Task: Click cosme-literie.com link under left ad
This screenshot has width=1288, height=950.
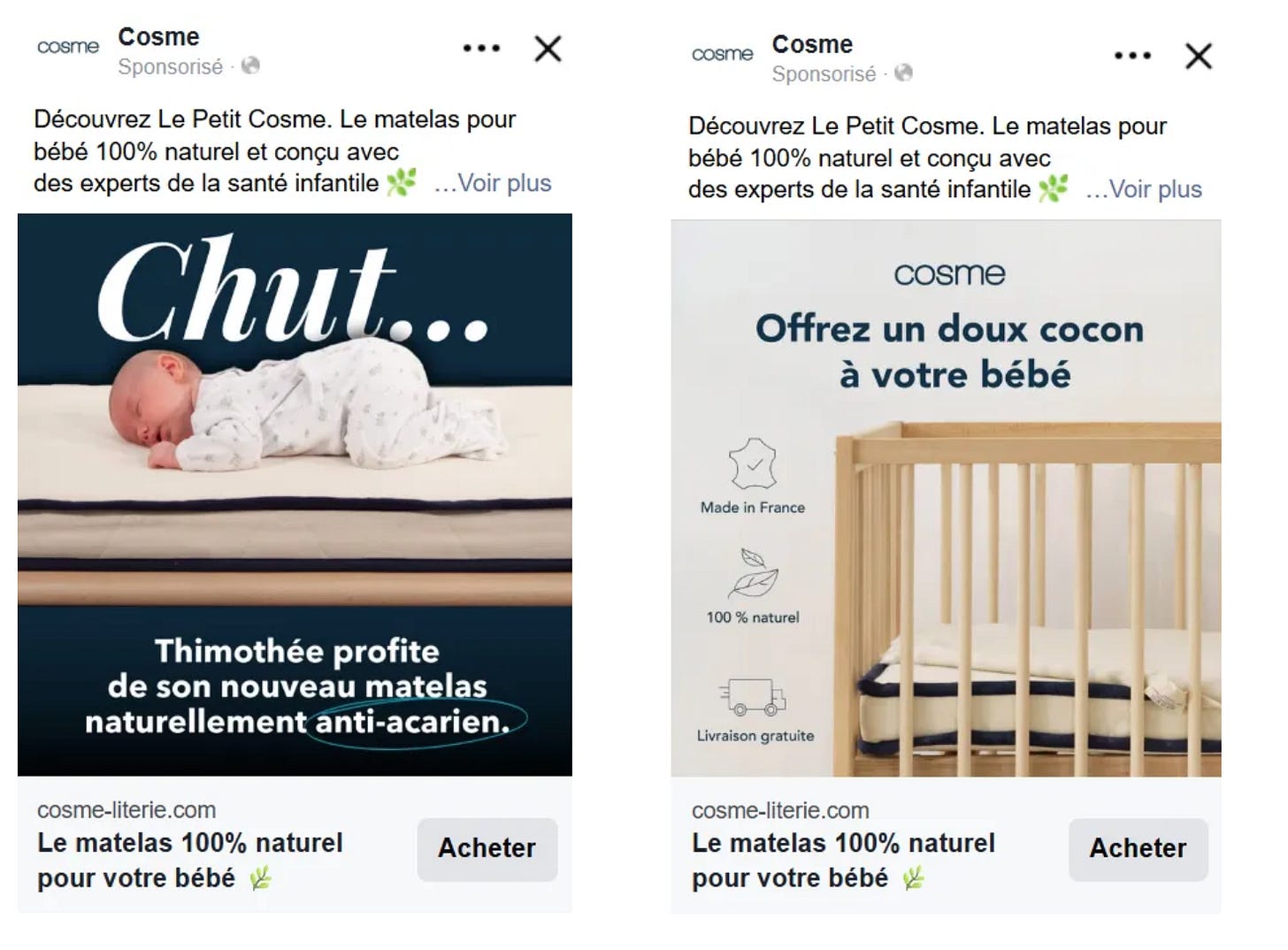Action: pyautogui.click(x=126, y=810)
